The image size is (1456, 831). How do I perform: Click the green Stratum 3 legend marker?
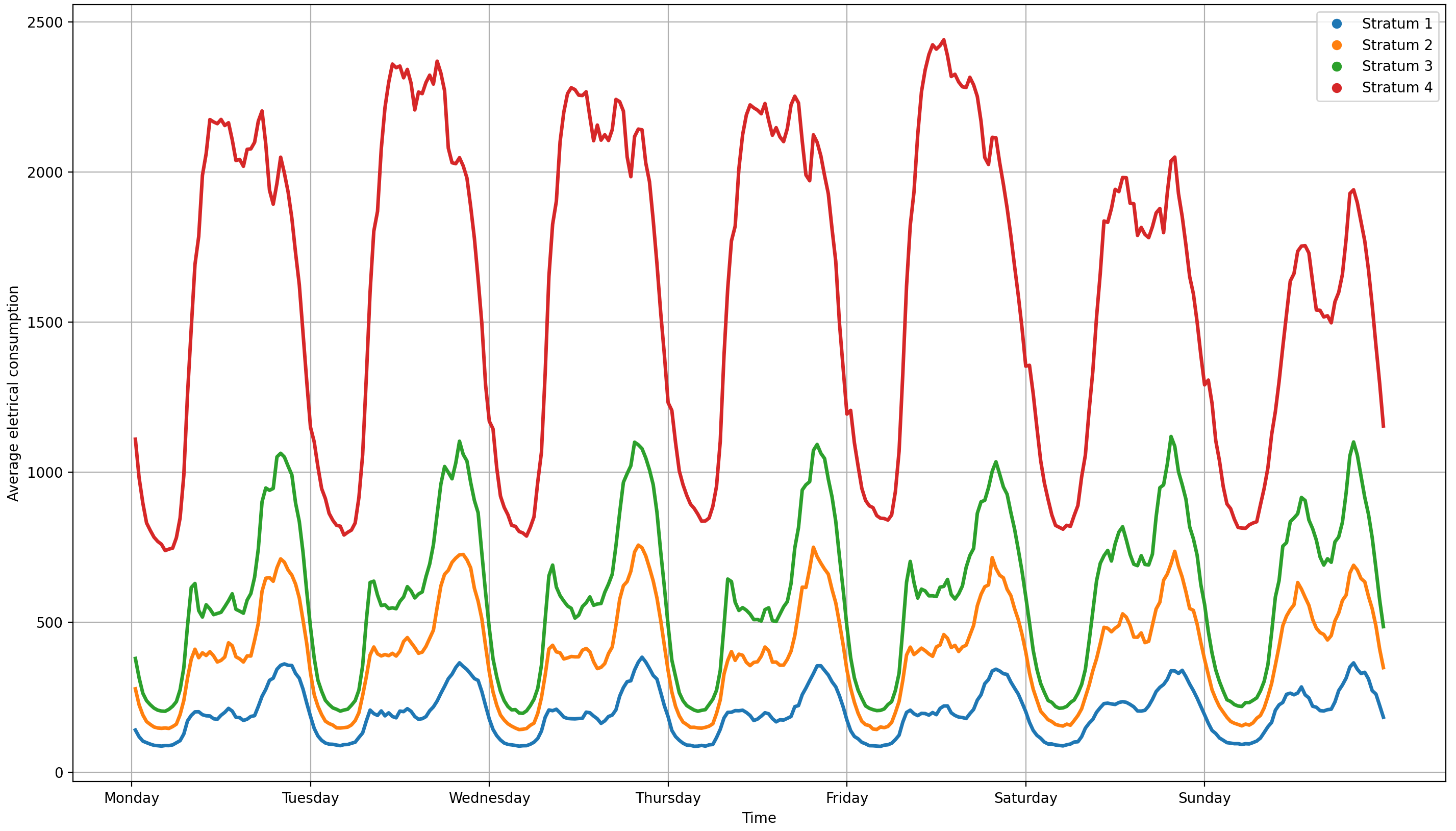click(1336, 66)
